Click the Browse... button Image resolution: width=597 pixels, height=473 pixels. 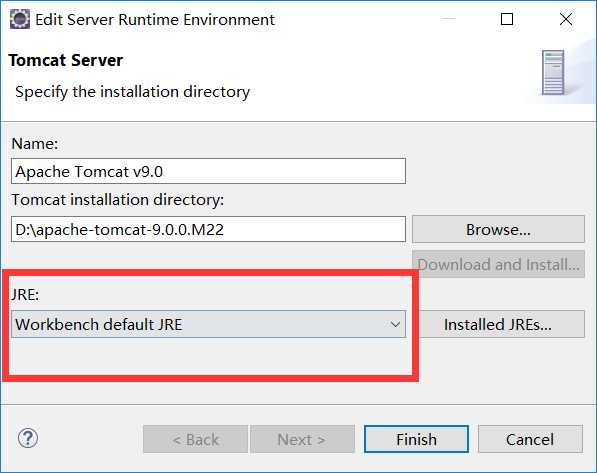point(498,229)
